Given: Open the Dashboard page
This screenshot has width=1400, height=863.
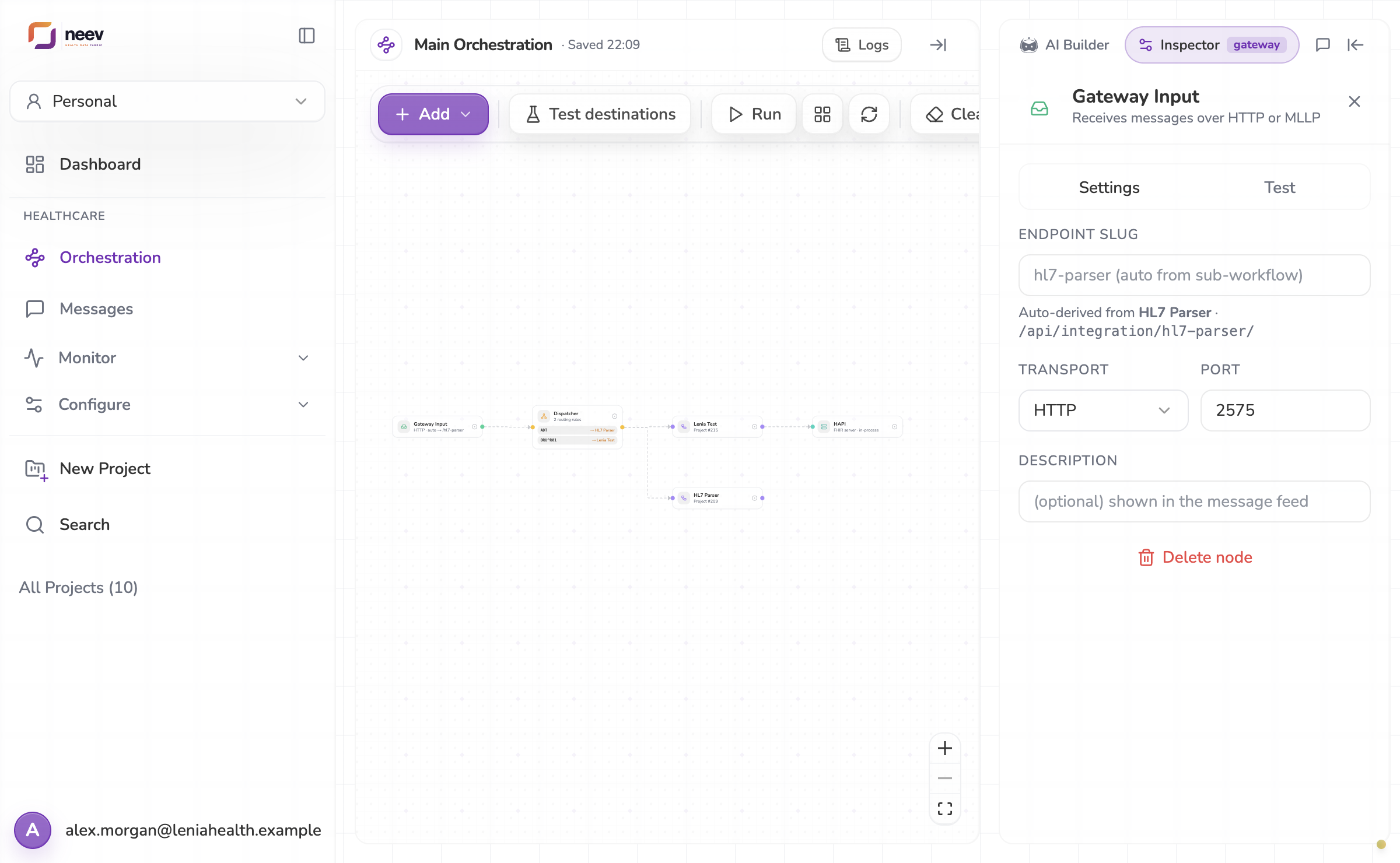Looking at the screenshot, I should click(167, 164).
